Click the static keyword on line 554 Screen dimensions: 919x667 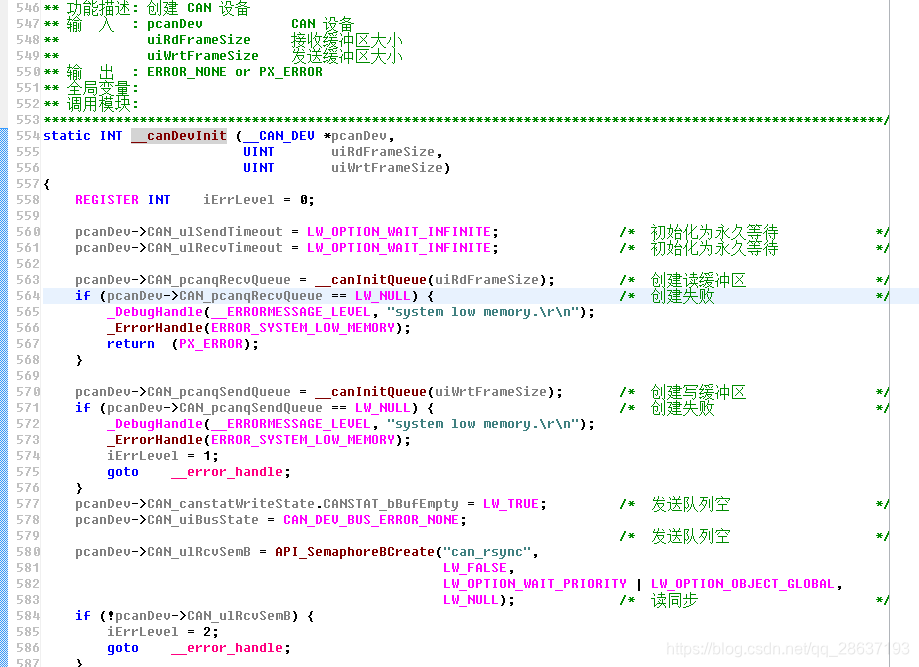(67, 136)
